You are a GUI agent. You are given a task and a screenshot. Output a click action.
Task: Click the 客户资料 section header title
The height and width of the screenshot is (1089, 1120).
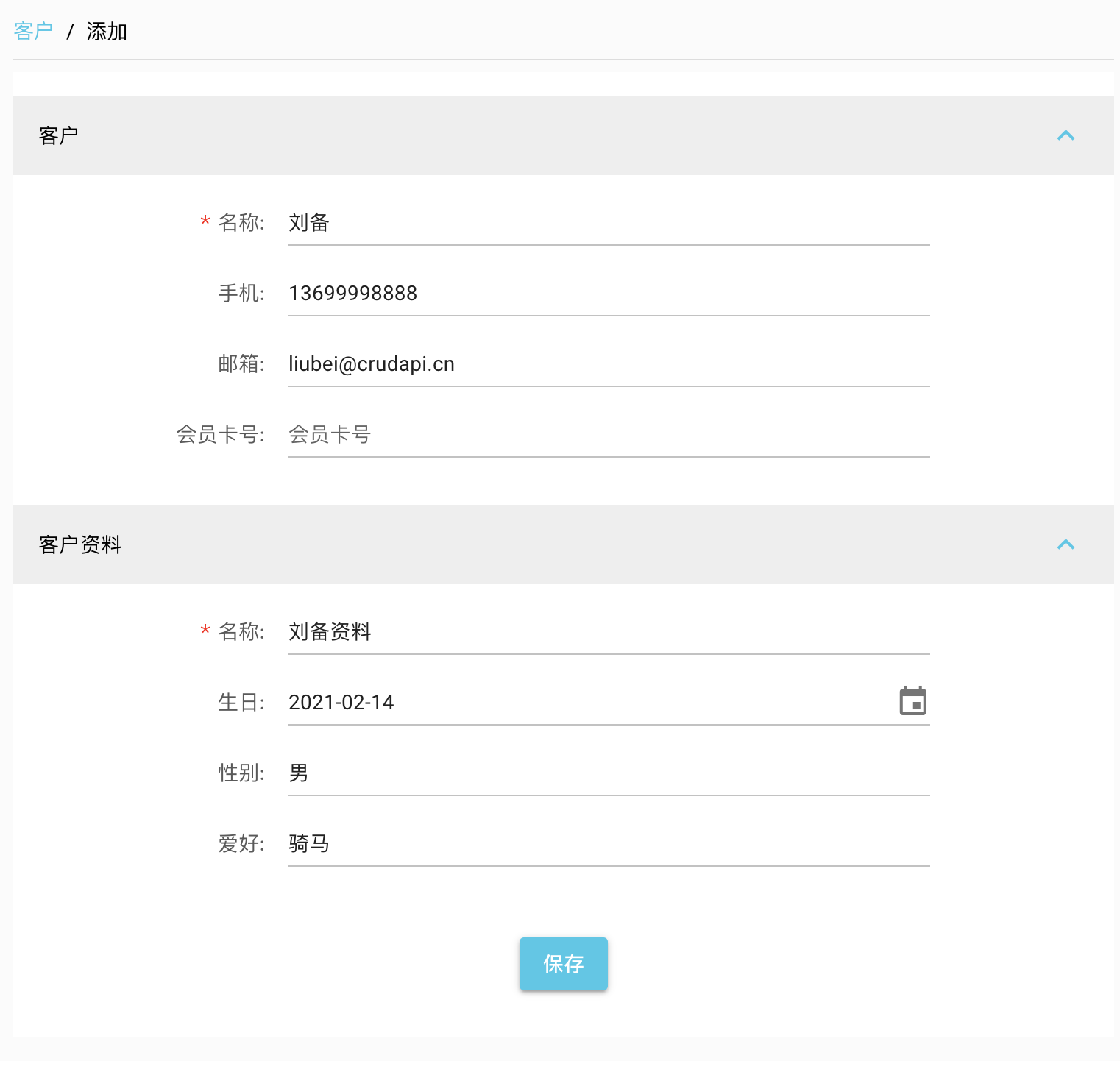pos(80,544)
